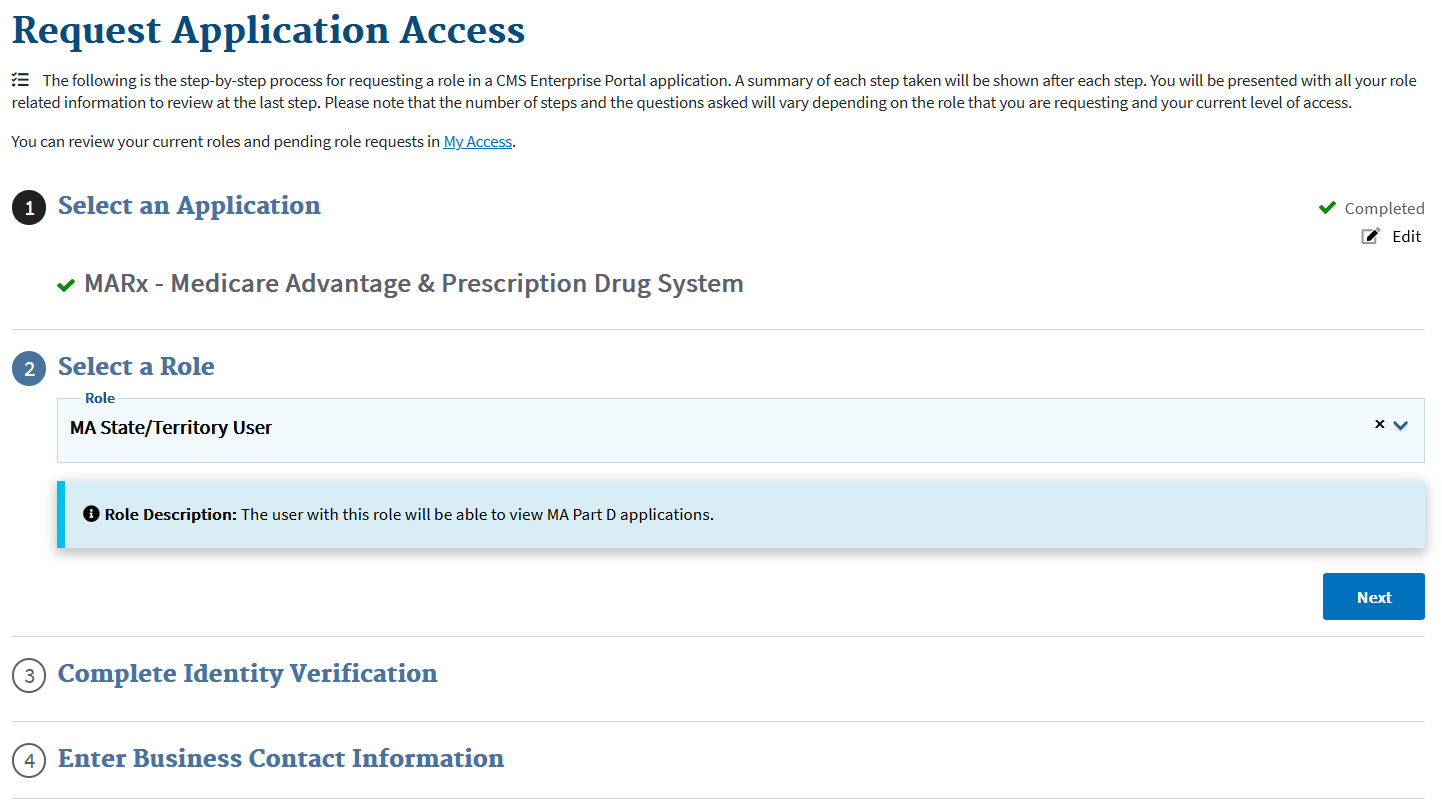Screen dimensions: 1442x810
Task: Click the step 1 number circle
Action: (x=29, y=208)
